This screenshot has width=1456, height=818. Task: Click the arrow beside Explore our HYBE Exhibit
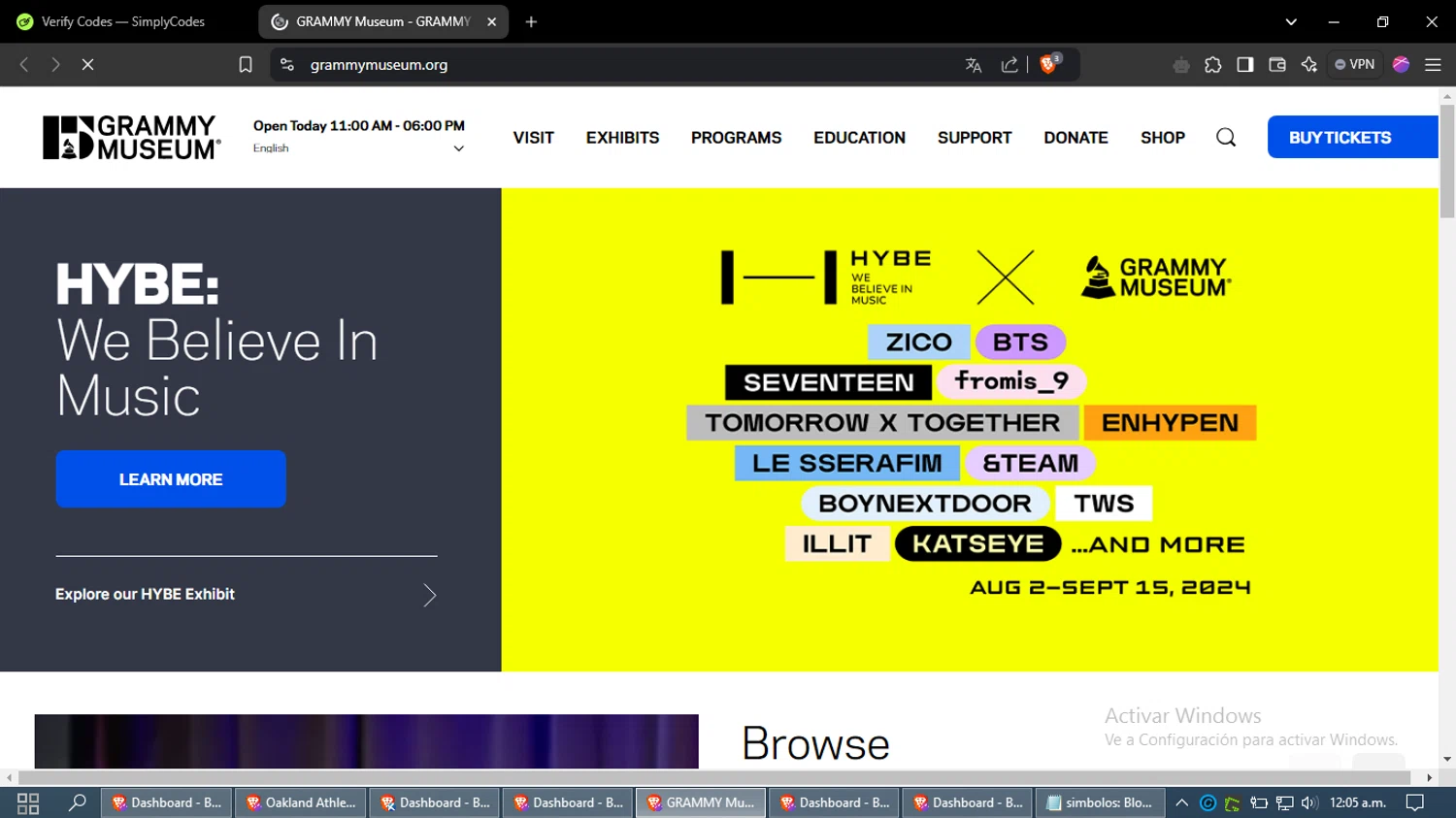pyautogui.click(x=430, y=595)
